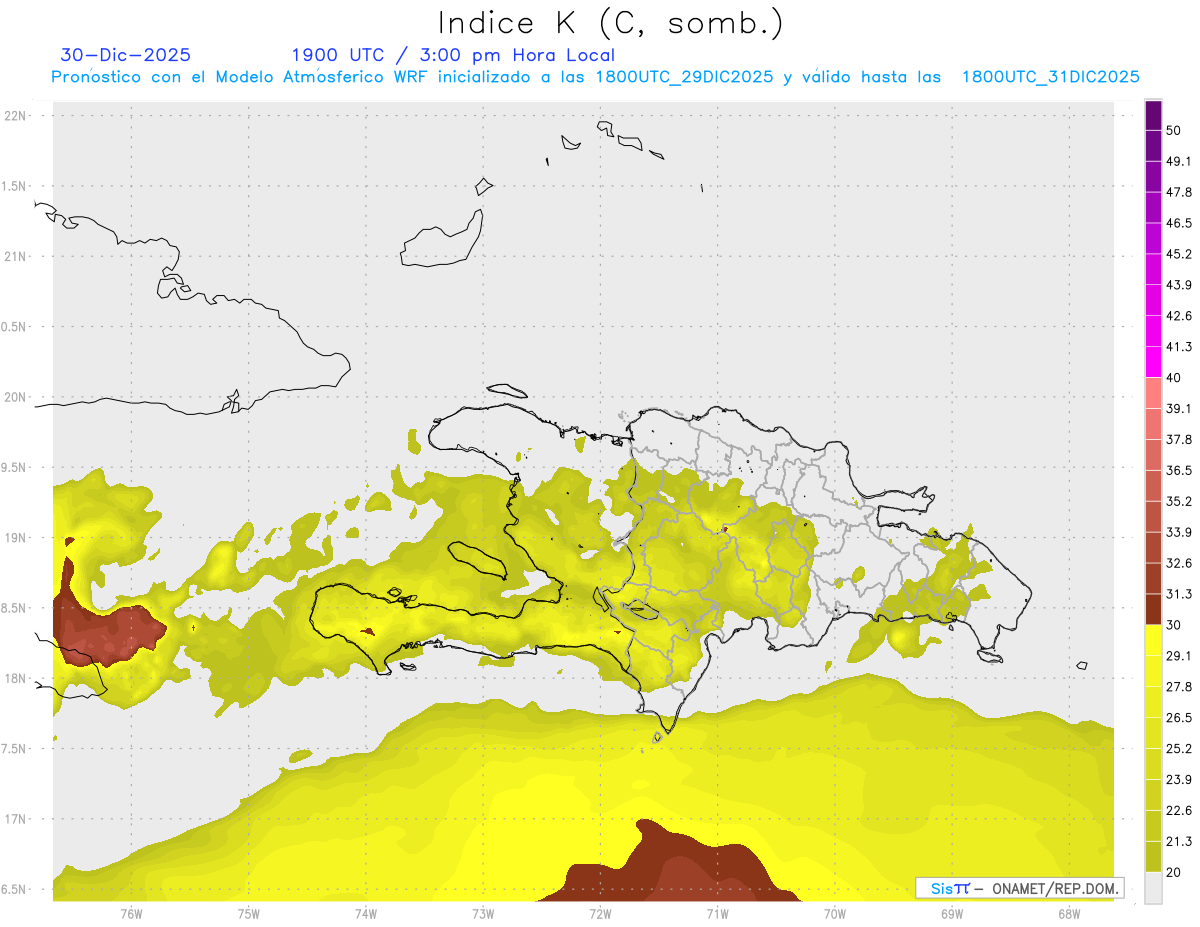Click the '20N' latitude label

pyautogui.click(x=14, y=397)
